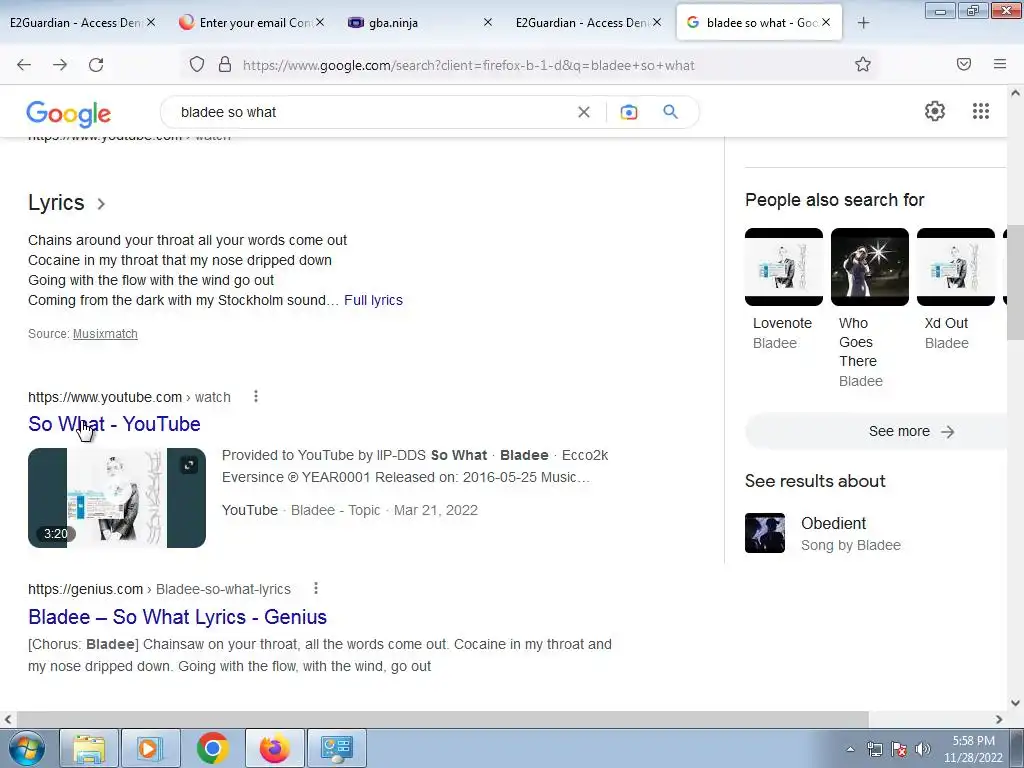The width and height of the screenshot is (1024, 768).
Task: Go back using the browser back arrow
Action: pyautogui.click(x=24, y=65)
